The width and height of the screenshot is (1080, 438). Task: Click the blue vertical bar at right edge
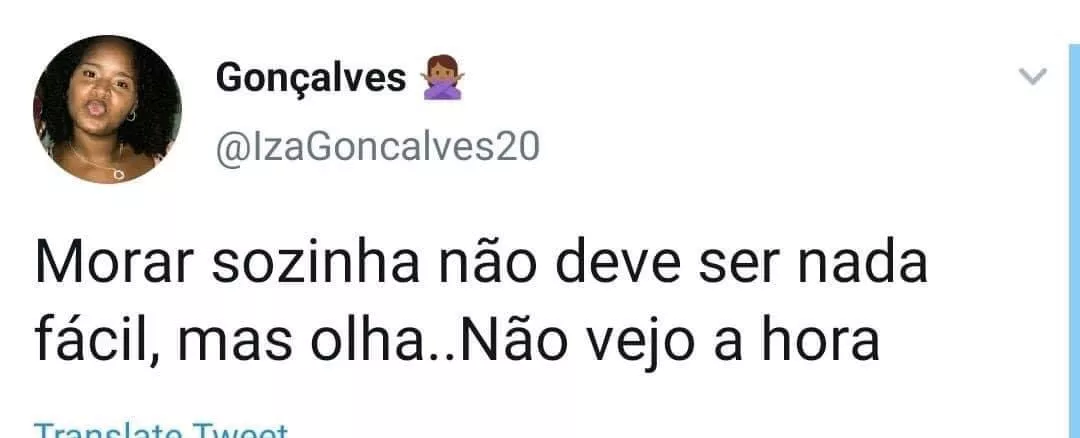point(1074,241)
